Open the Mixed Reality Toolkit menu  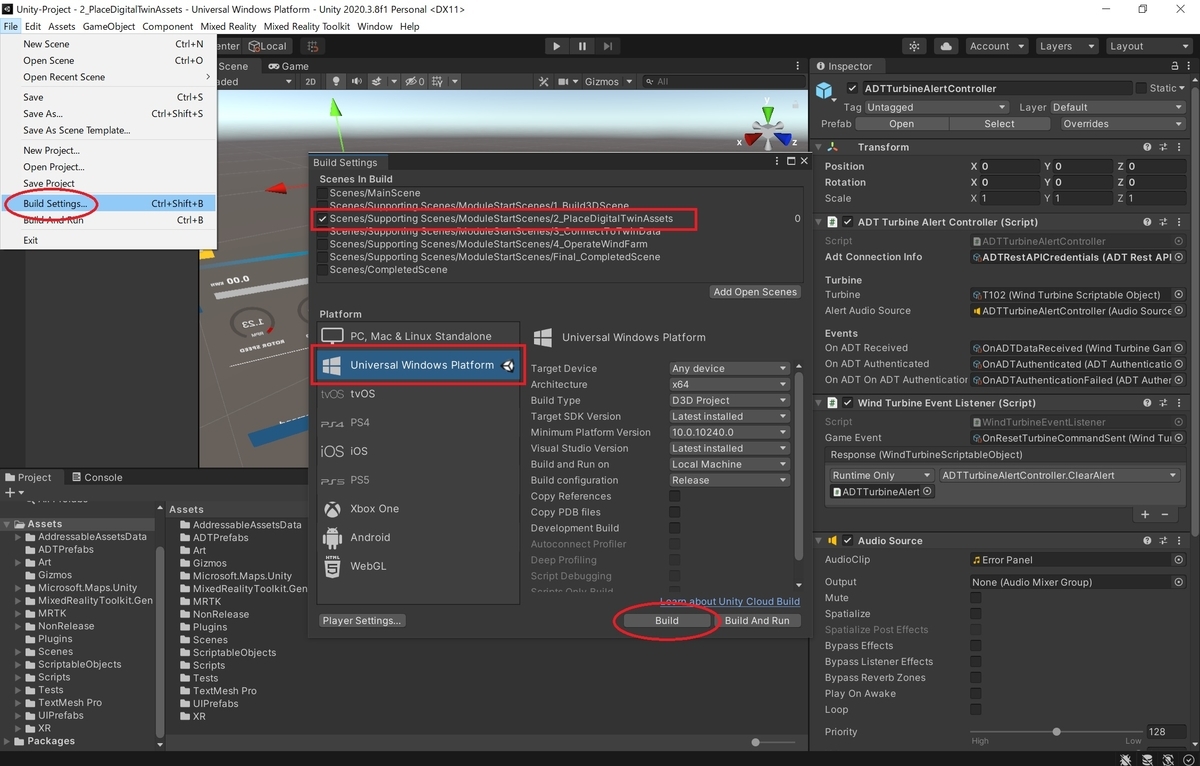[308, 26]
